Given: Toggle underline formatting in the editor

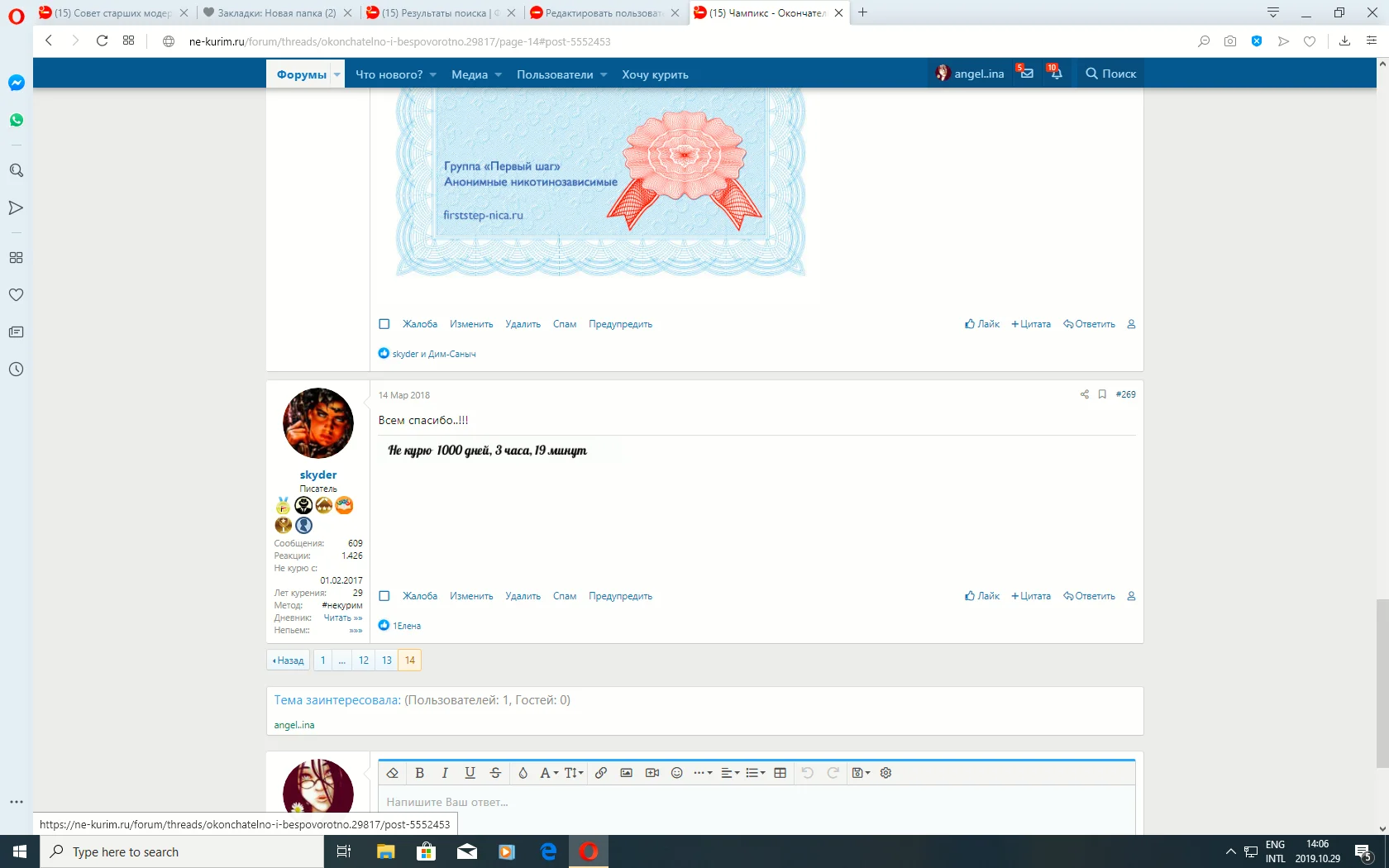Looking at the screenshot, I should pos(470,773).
